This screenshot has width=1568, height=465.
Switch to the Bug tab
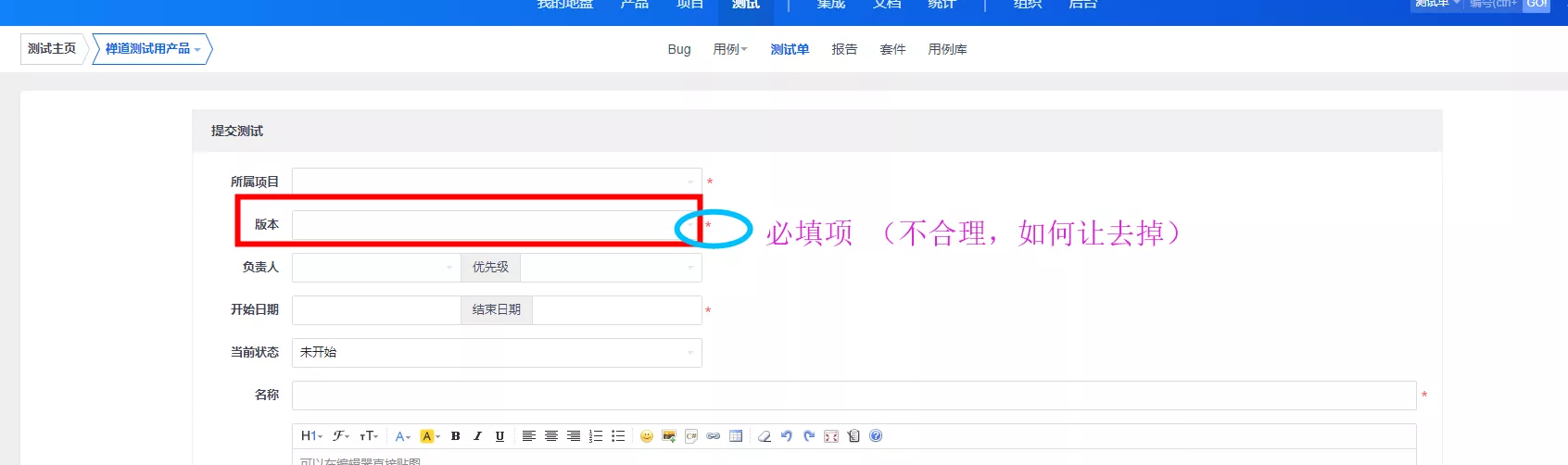pyautogui.click(x=679, y=49)
